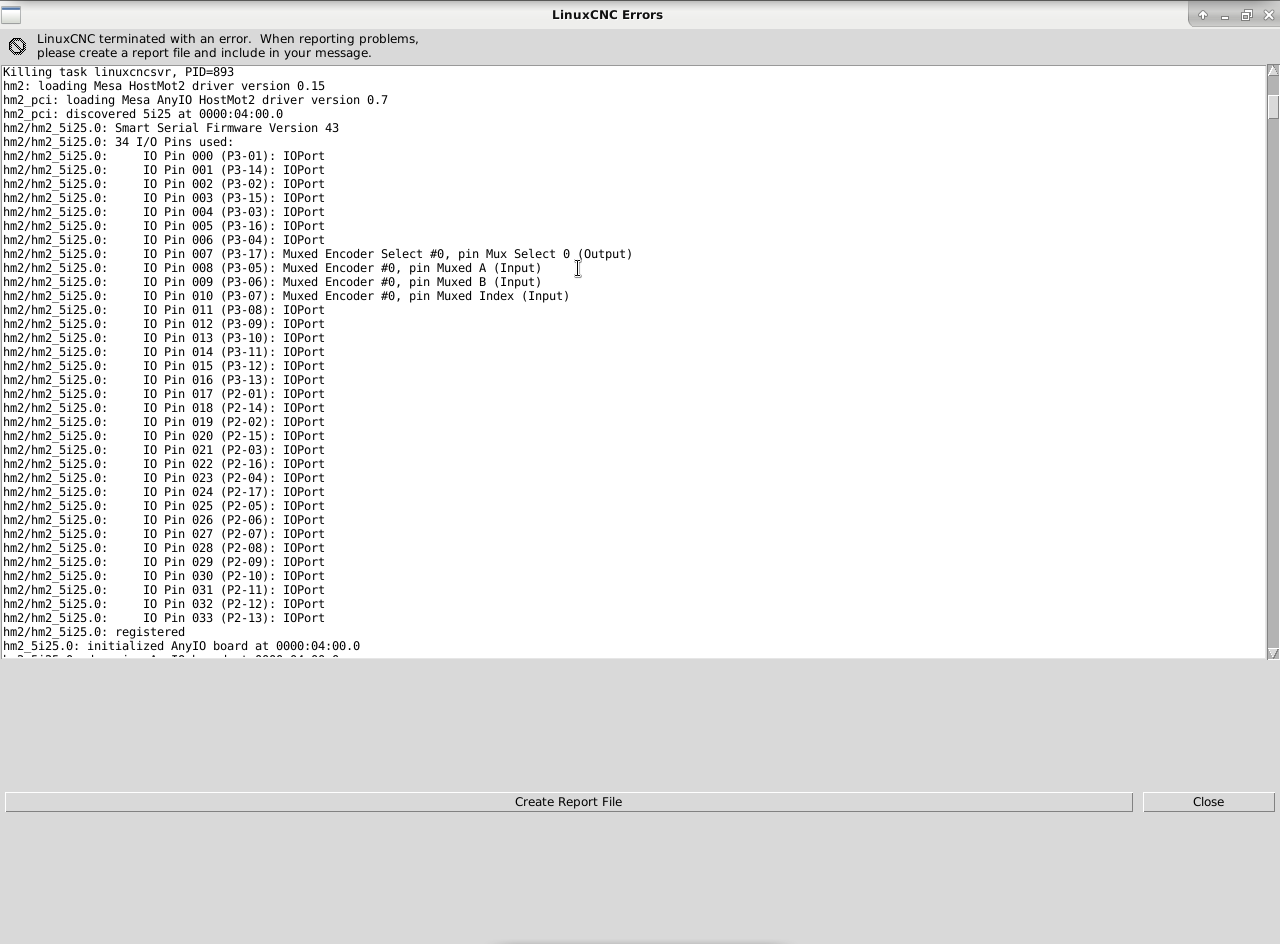
Task: Grab the log vertical scrollbar thumb
Action: click(1273, 107)
